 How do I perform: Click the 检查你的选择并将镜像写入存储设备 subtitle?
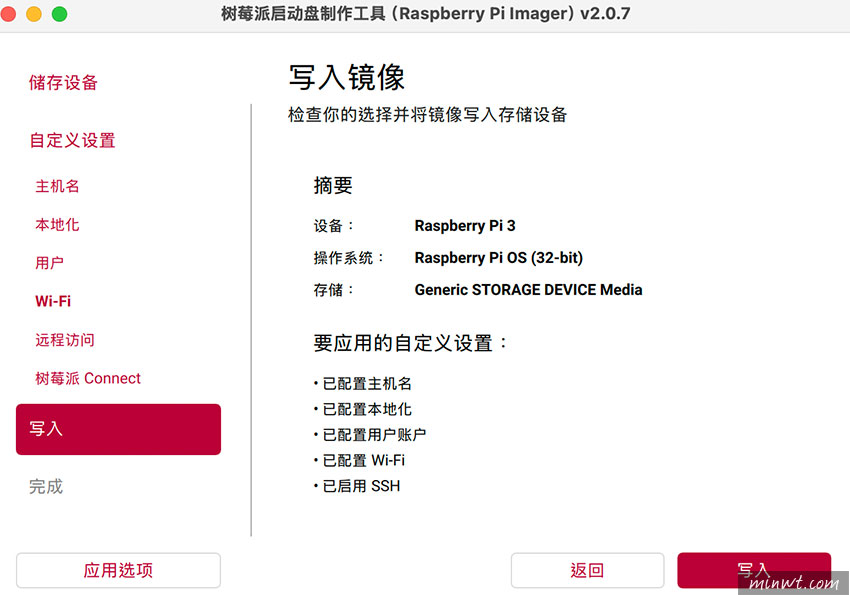pyautogui.click(x=427, y=115)
